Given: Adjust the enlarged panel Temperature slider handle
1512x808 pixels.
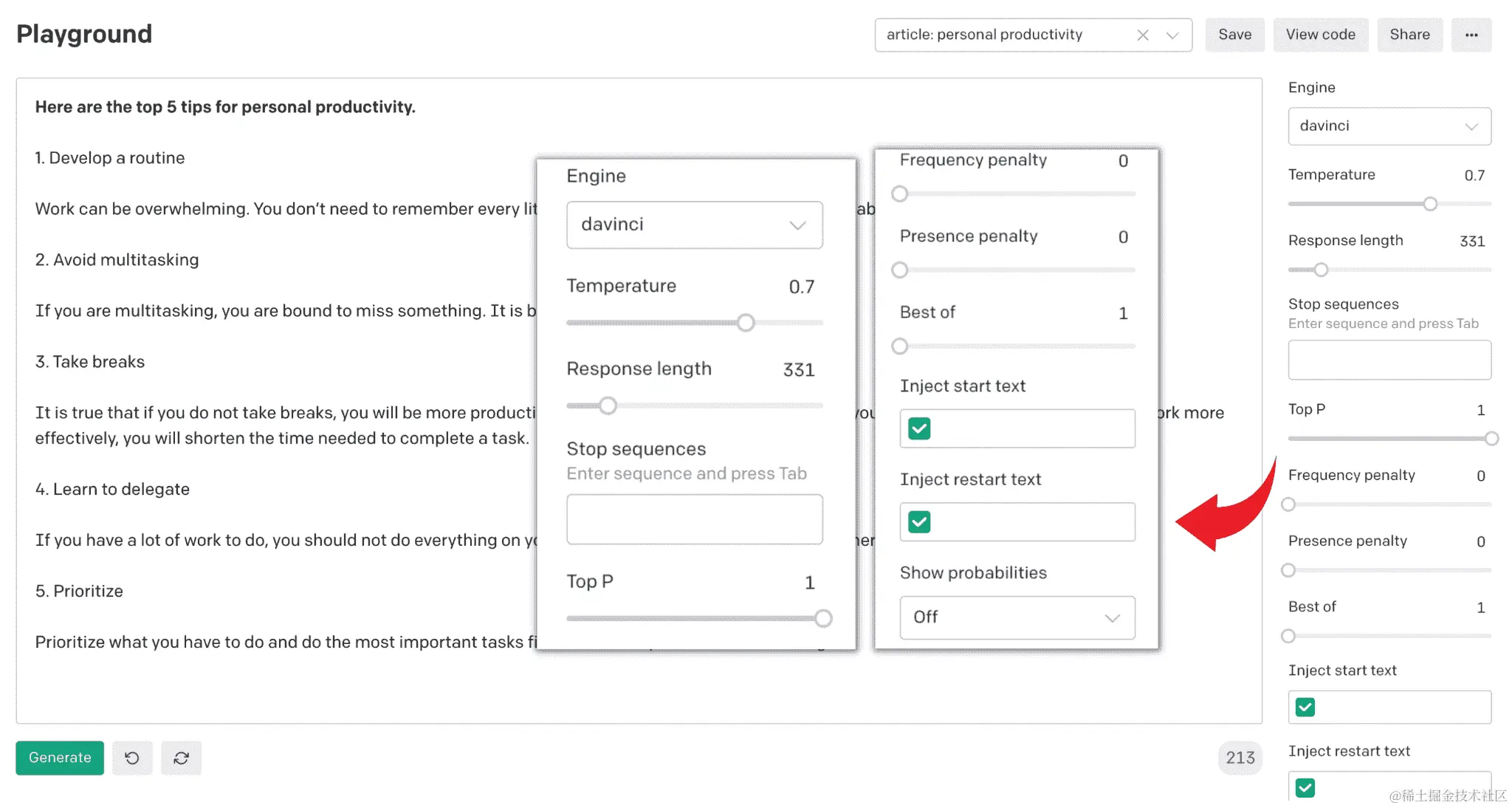Looking at the screenshot, I should point(746,323).
